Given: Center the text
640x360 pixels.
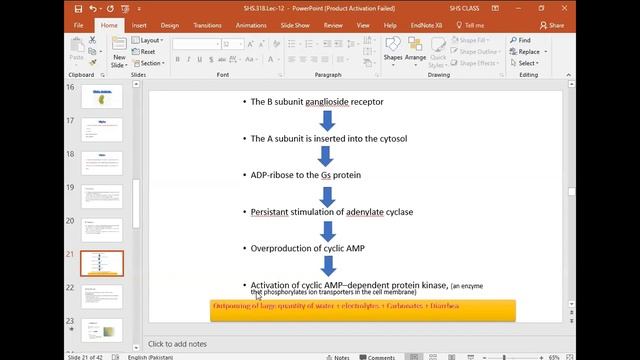Looking at the screenshot, I should (x=303, y=60).
